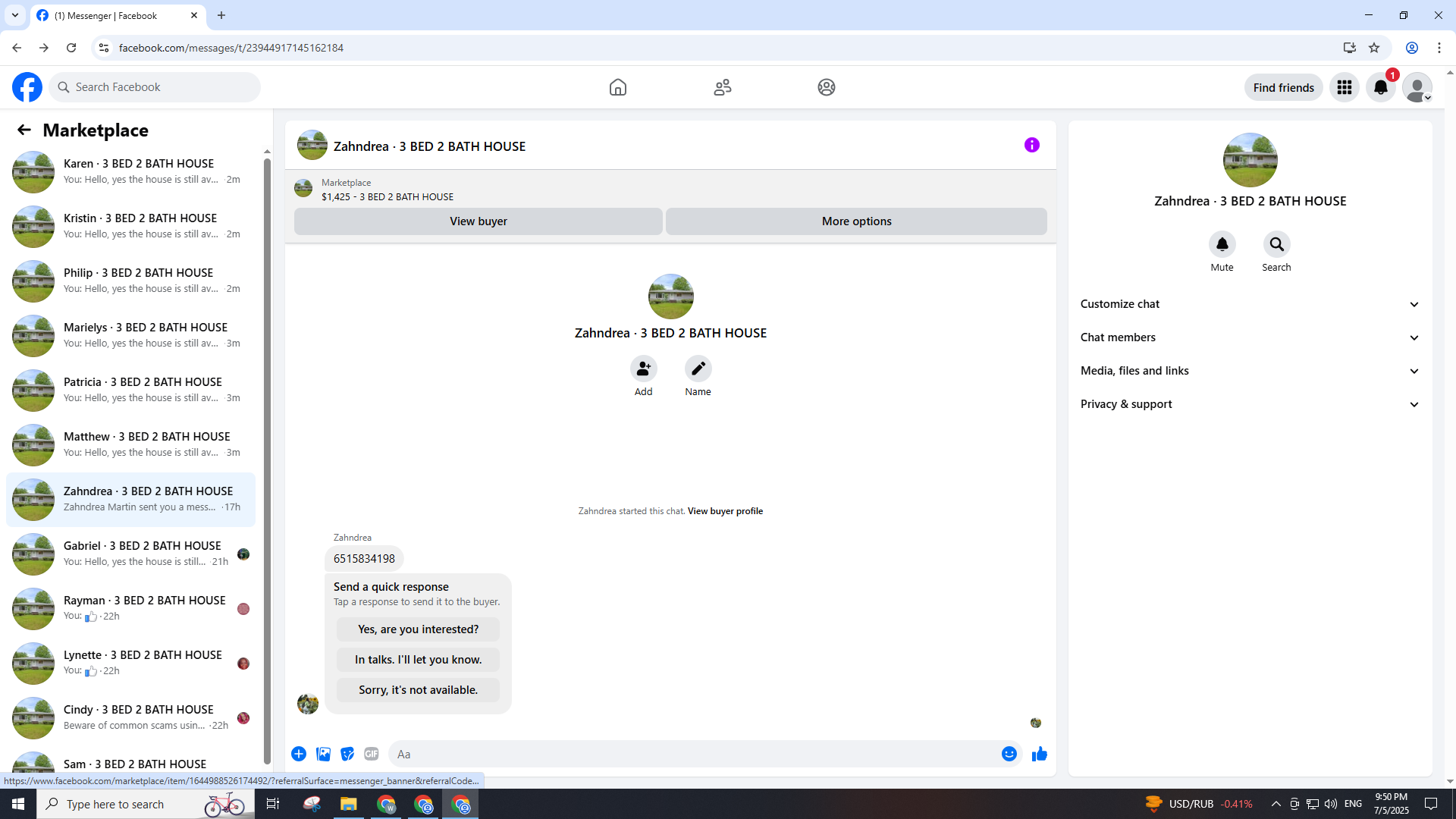Send quick response 'Sorry, it's not available.'
The image size is (1456, 819).
(418, 690)
